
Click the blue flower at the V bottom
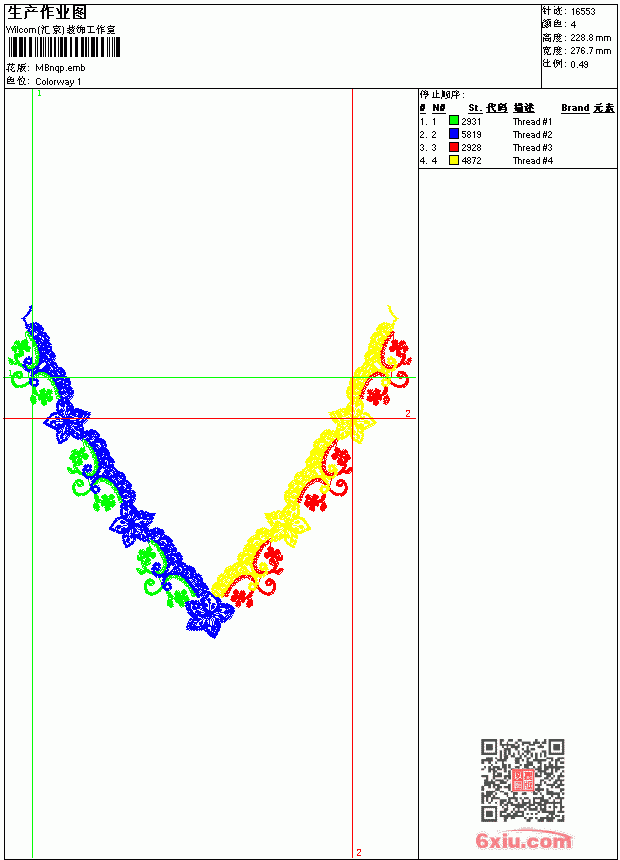[210, 616]
